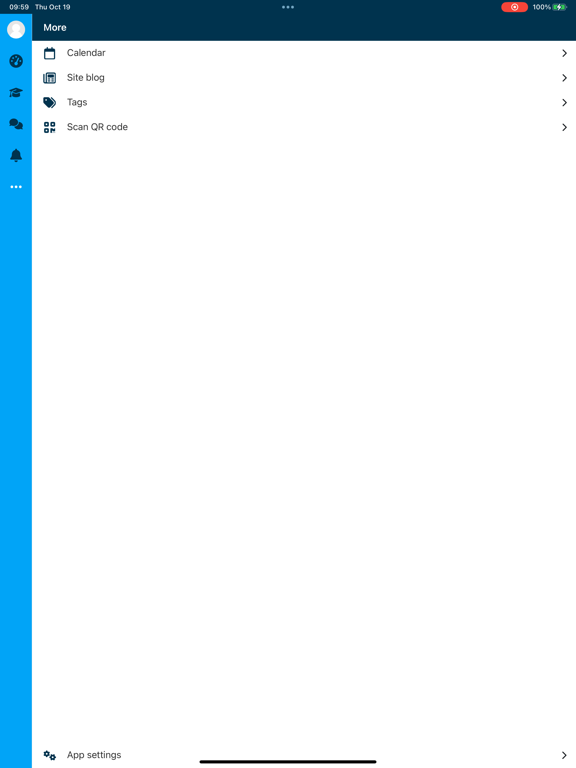Click the App settings gears icon
Image resolution: width=576 pixels, height=768 pixels.
[x=49, y=755]
